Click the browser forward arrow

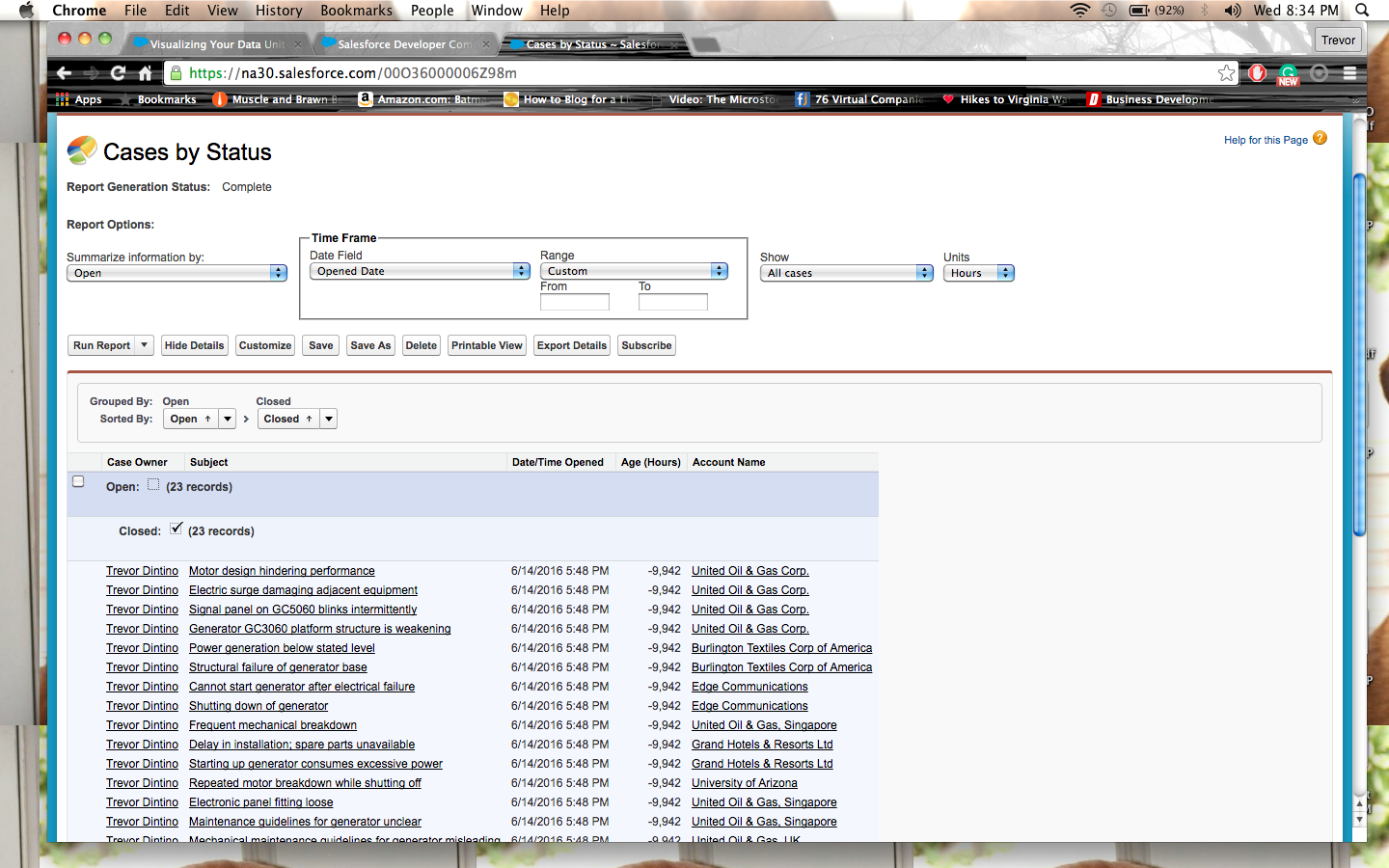coord(92,72)
